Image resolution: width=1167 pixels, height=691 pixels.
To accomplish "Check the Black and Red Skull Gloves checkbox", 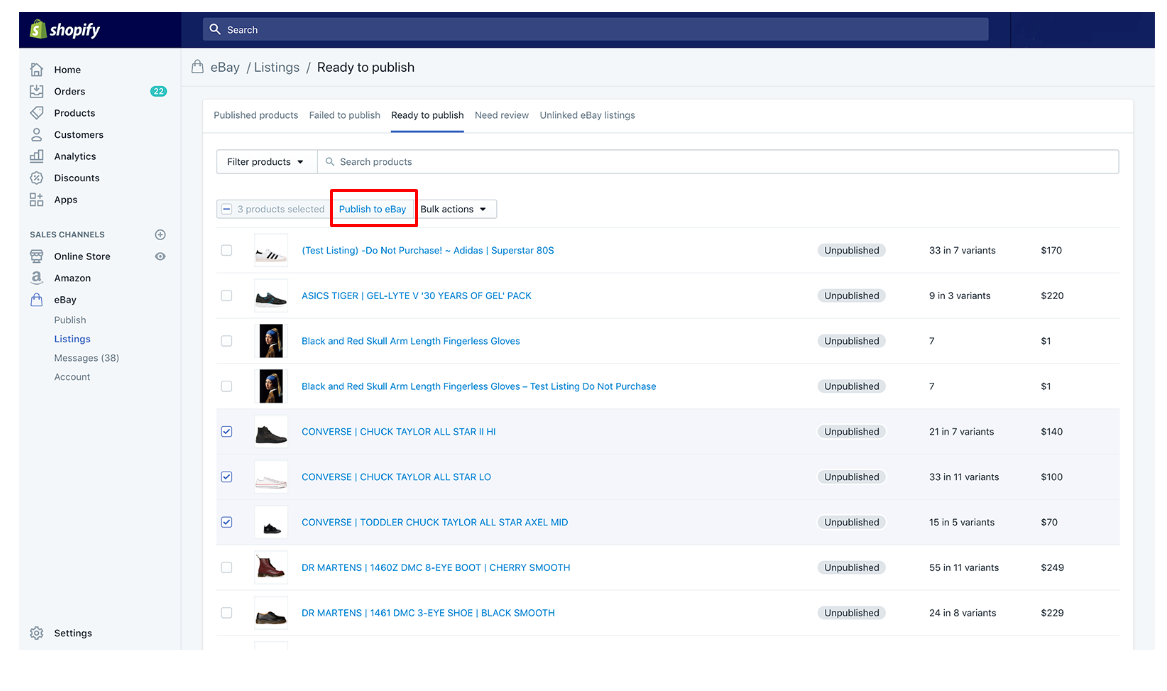I will point(226,341).
